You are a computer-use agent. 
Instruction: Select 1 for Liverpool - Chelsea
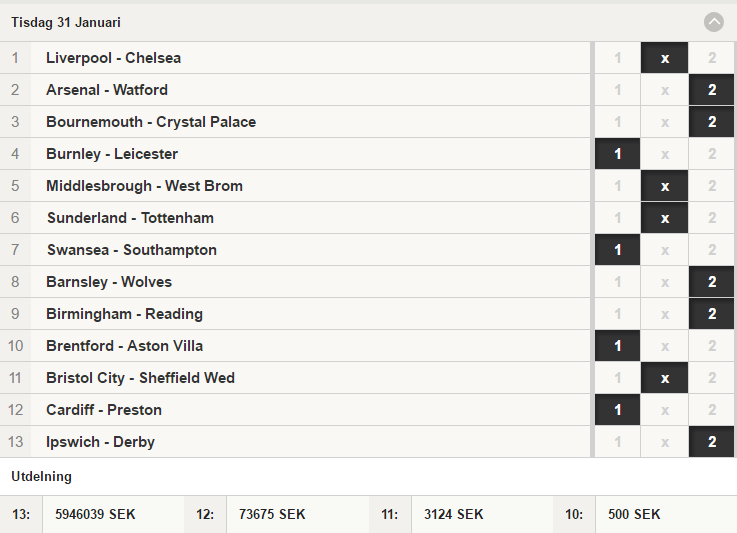coord(617,58)
